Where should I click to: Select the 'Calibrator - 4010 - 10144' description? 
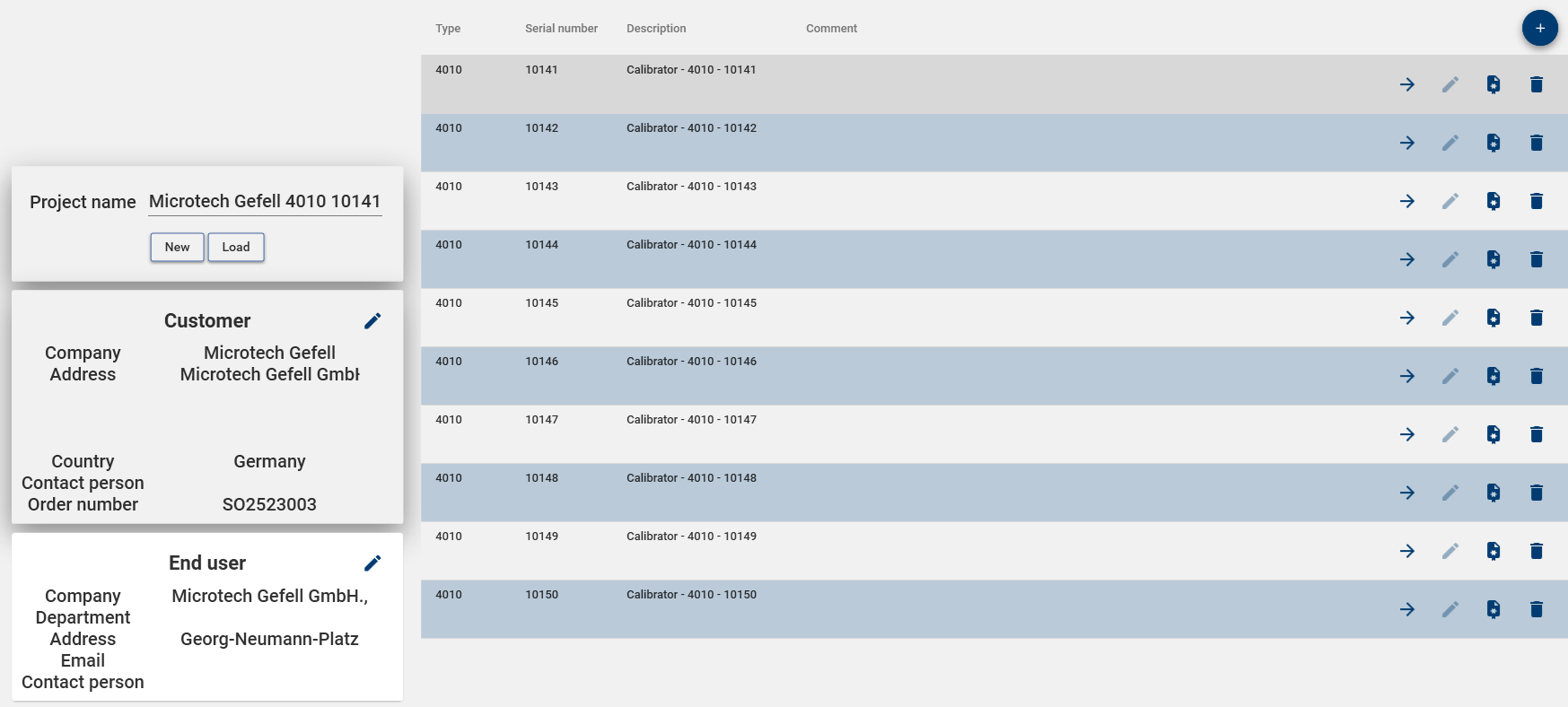pyautogui.click(x=691, y=245)
